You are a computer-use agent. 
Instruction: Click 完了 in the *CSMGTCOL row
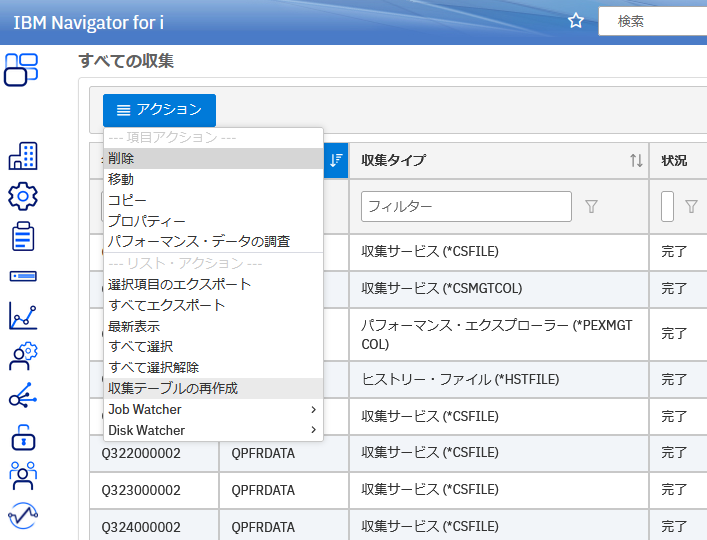point(674,288)
